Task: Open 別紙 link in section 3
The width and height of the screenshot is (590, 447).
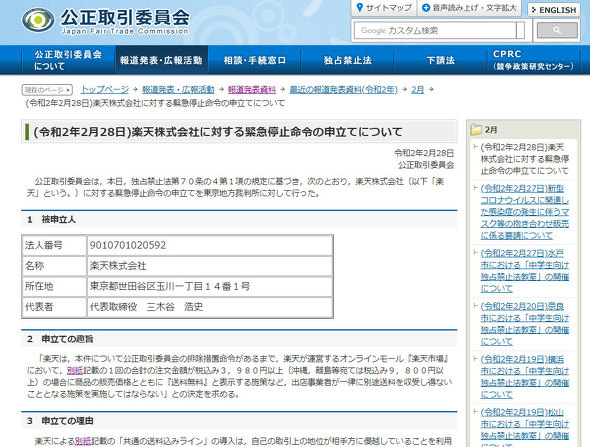Action: [82, 441]
